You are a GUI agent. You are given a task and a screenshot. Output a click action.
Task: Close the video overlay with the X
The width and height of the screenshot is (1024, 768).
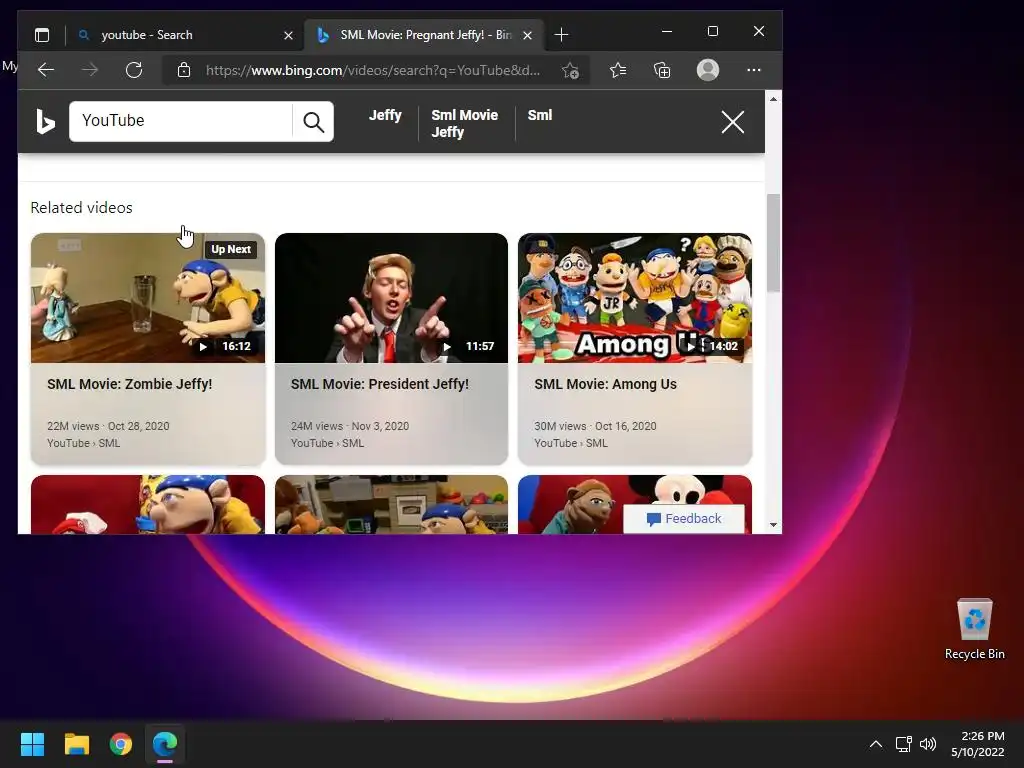(733, 121)
